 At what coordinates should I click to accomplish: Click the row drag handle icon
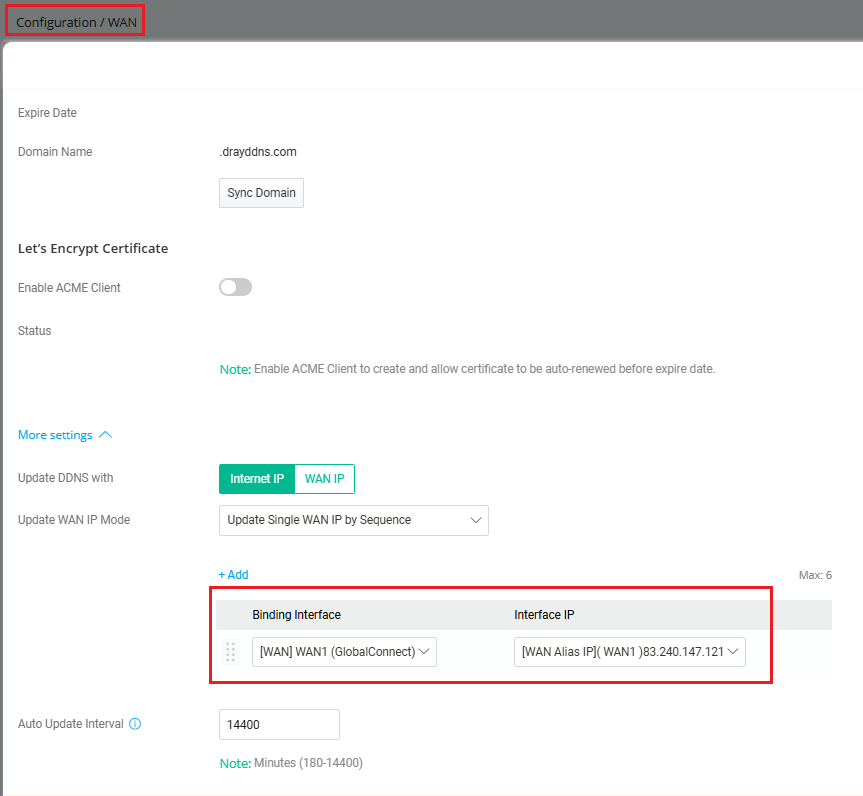[x=230, y=652]
